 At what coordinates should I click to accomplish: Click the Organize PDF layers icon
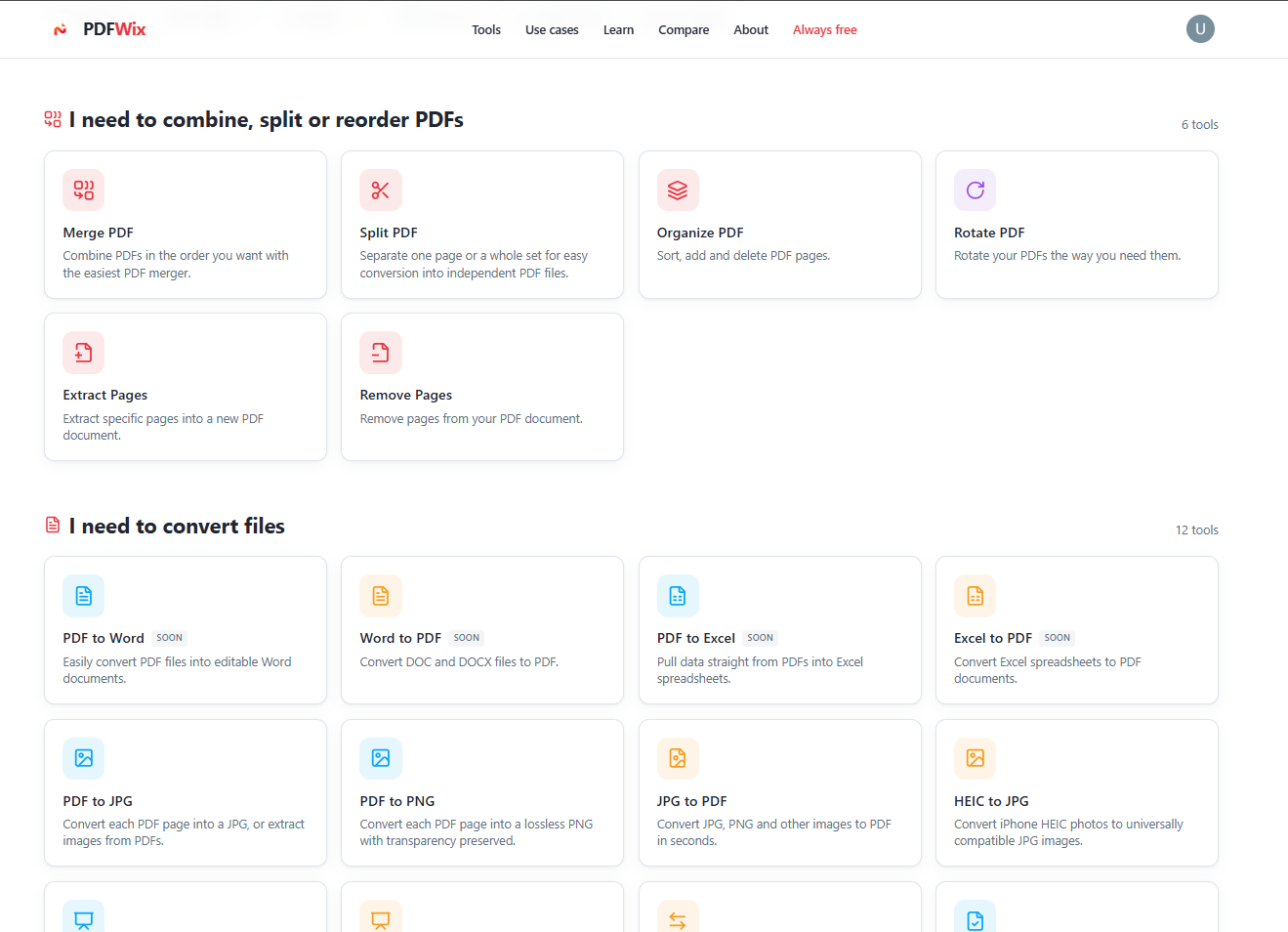678,191
